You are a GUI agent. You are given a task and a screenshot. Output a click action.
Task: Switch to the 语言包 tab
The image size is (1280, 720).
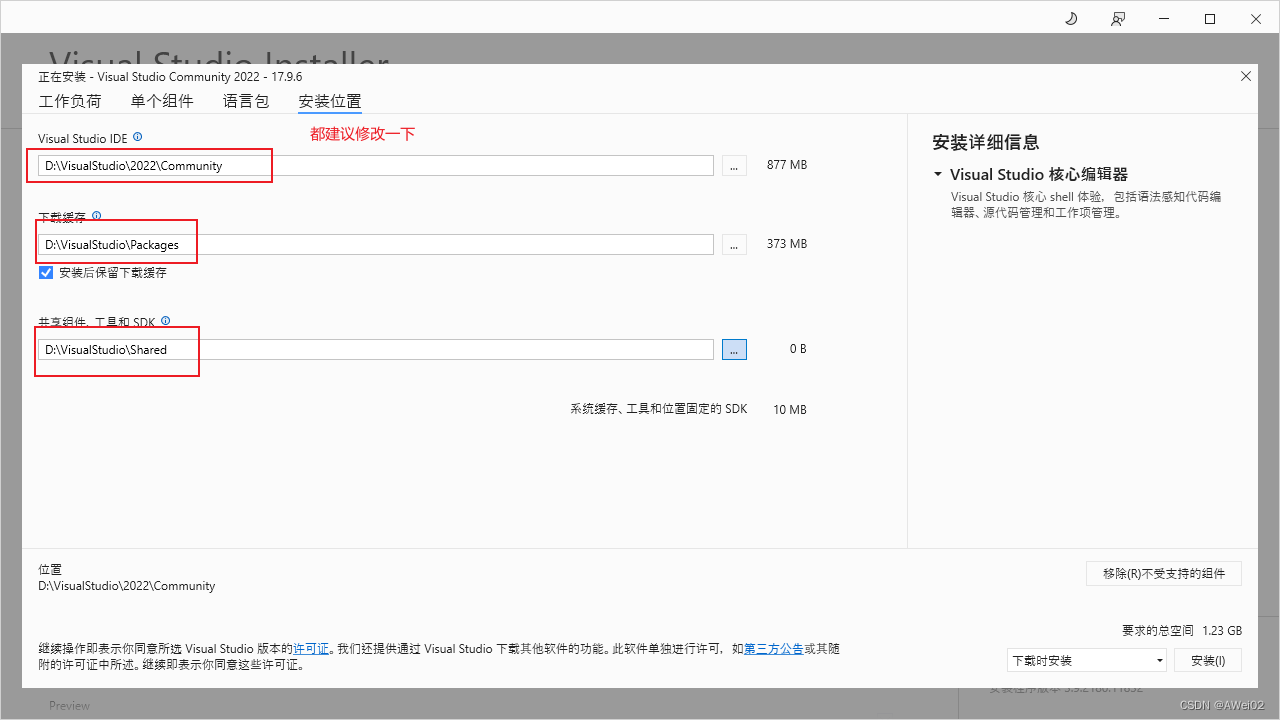pyautogui.click(x=246, y=101)
